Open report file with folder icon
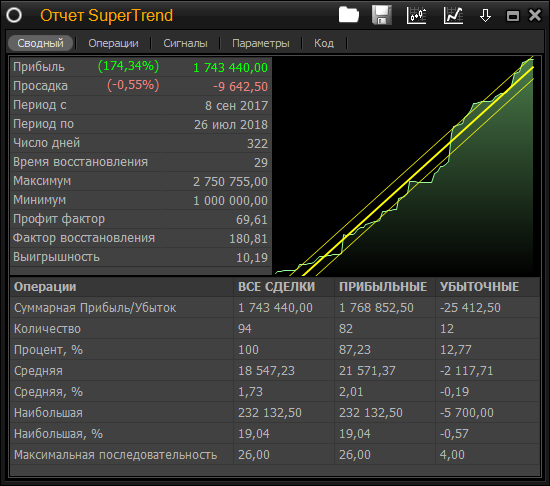The width and height of the screenshot is (550, 486). click(349, 15)
